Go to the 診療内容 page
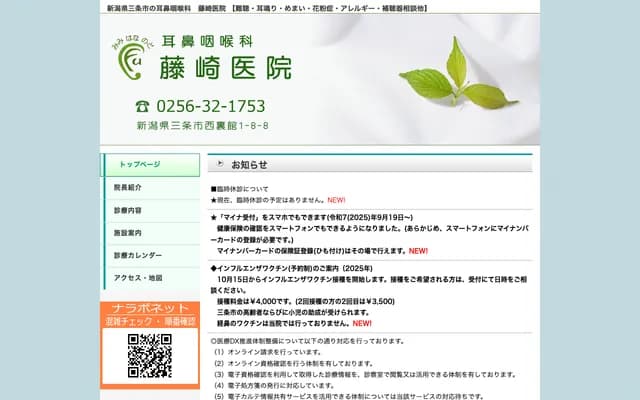This screenshot has width=640, height=400. 150,210
